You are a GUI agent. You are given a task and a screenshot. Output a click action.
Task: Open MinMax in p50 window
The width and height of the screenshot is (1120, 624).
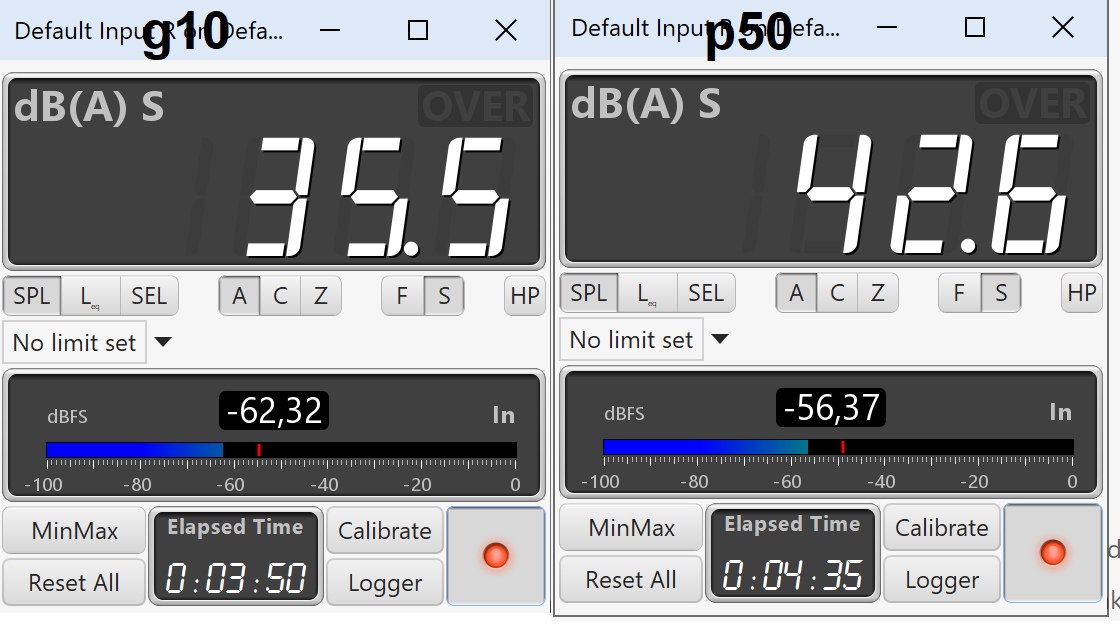631,528
